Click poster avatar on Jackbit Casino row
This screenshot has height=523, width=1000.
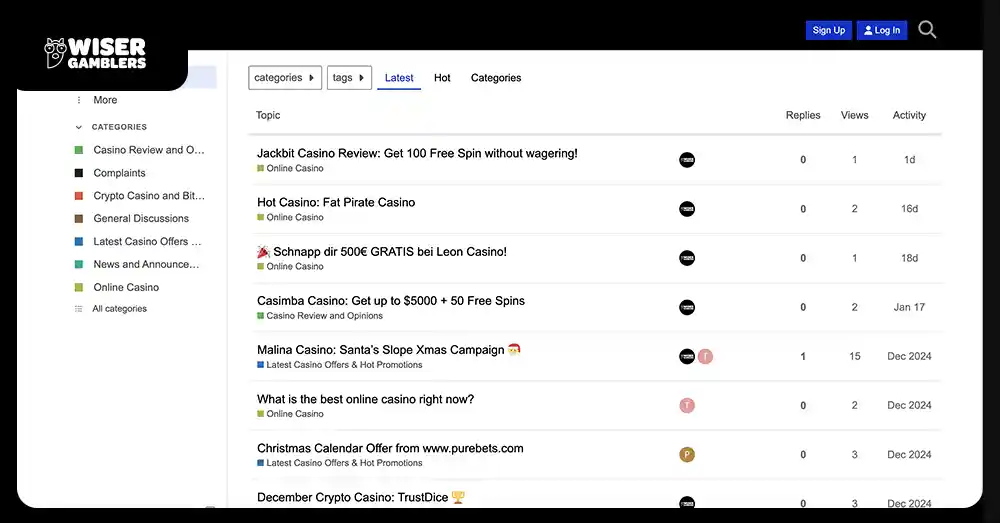687,159
